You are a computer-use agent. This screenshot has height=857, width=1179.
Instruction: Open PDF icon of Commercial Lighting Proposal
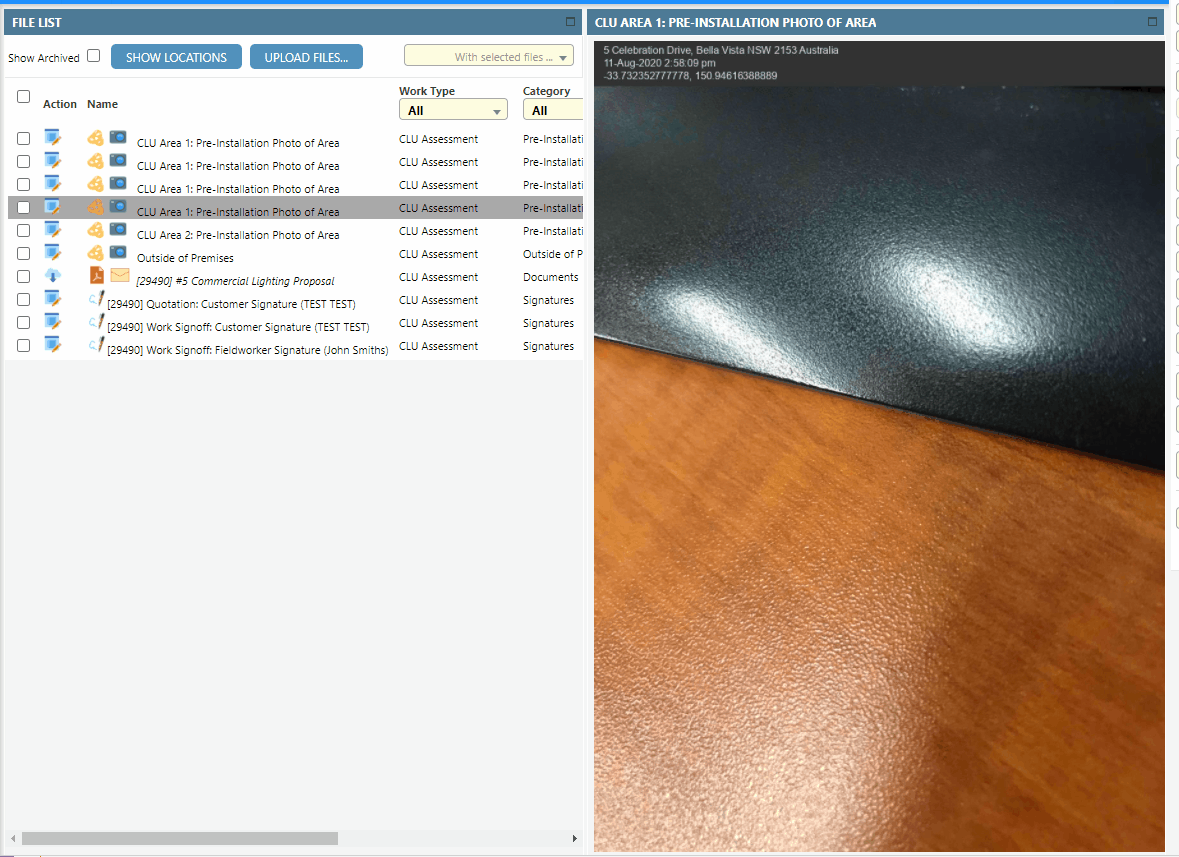[x=97, y=276]
